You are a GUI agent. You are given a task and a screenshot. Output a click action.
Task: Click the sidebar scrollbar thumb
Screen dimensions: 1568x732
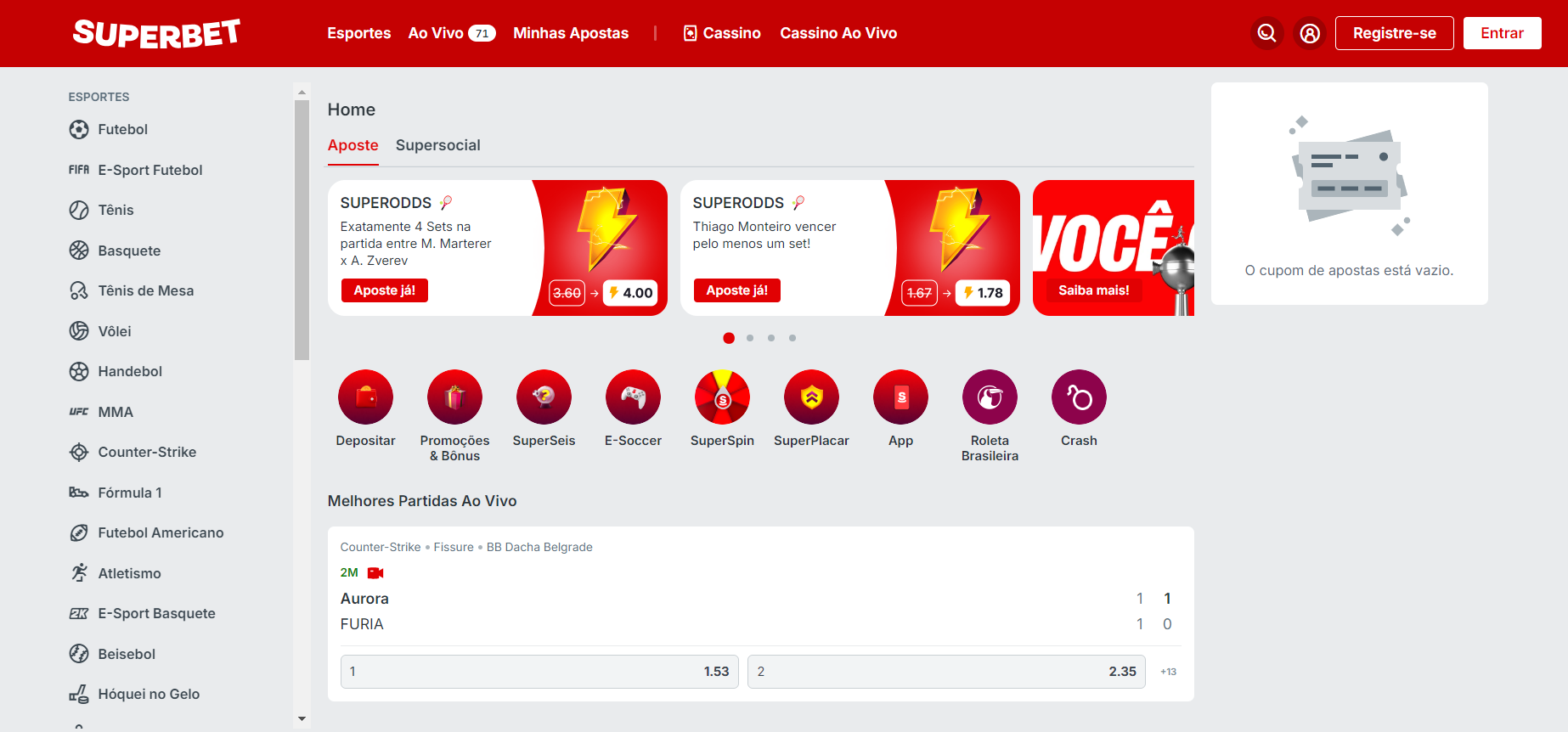click(302, 230)
